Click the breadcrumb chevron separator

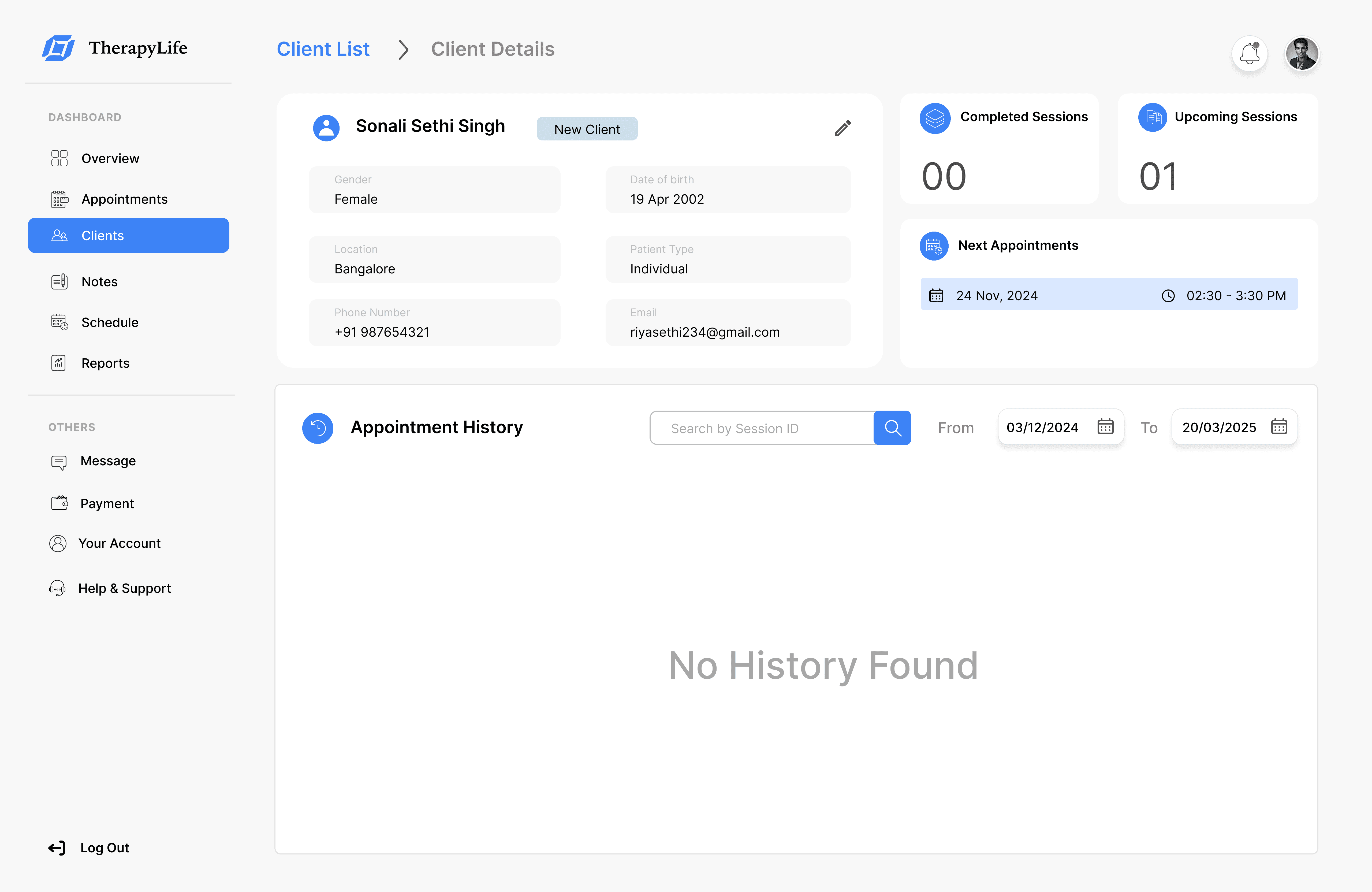click(x=403, y=50)
